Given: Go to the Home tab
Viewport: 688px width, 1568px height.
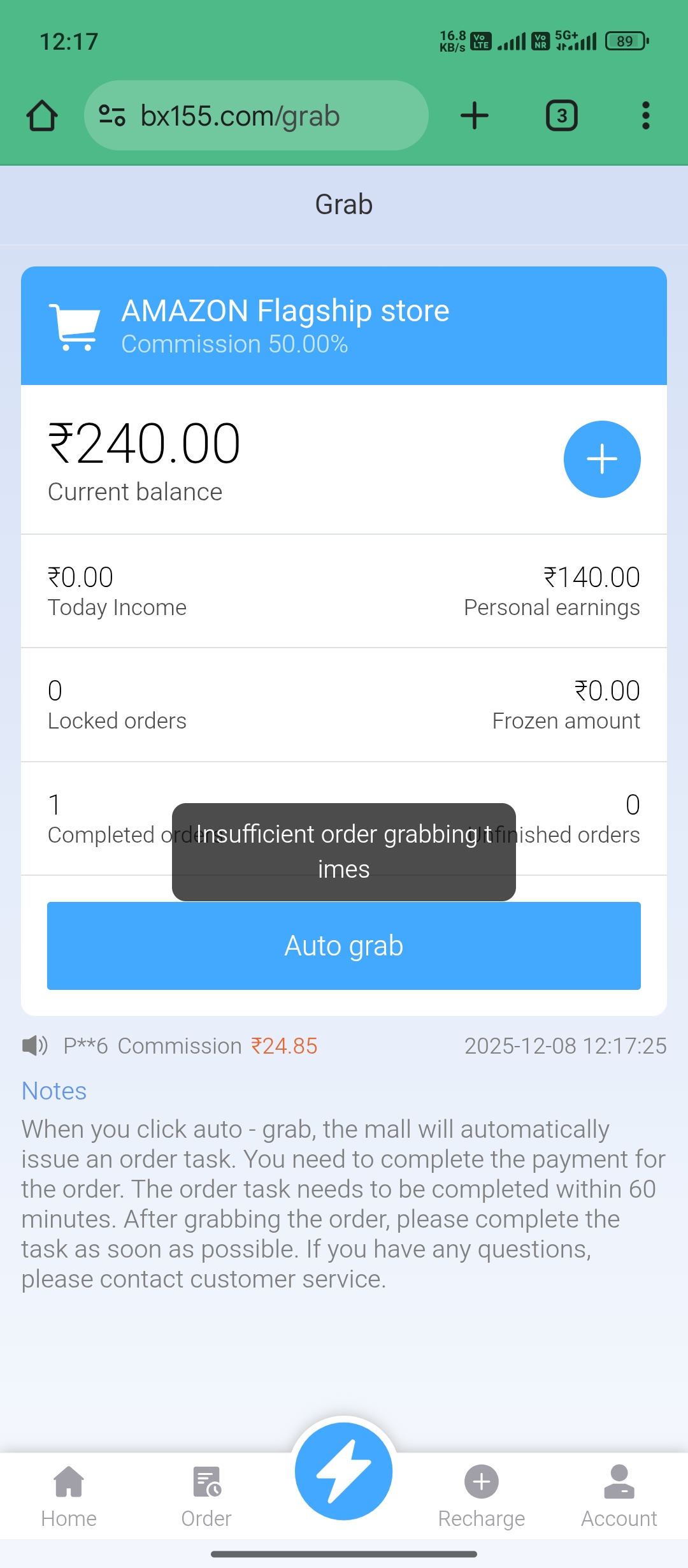Looking at the screenshot, I should click(69, 1495).
